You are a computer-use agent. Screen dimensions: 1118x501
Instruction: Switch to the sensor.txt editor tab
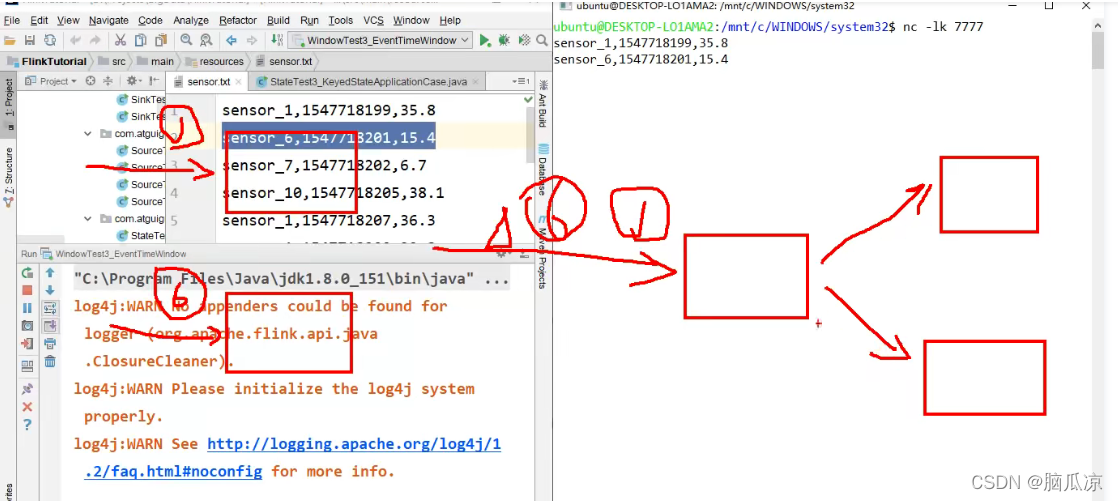click(x=208, y=82)
